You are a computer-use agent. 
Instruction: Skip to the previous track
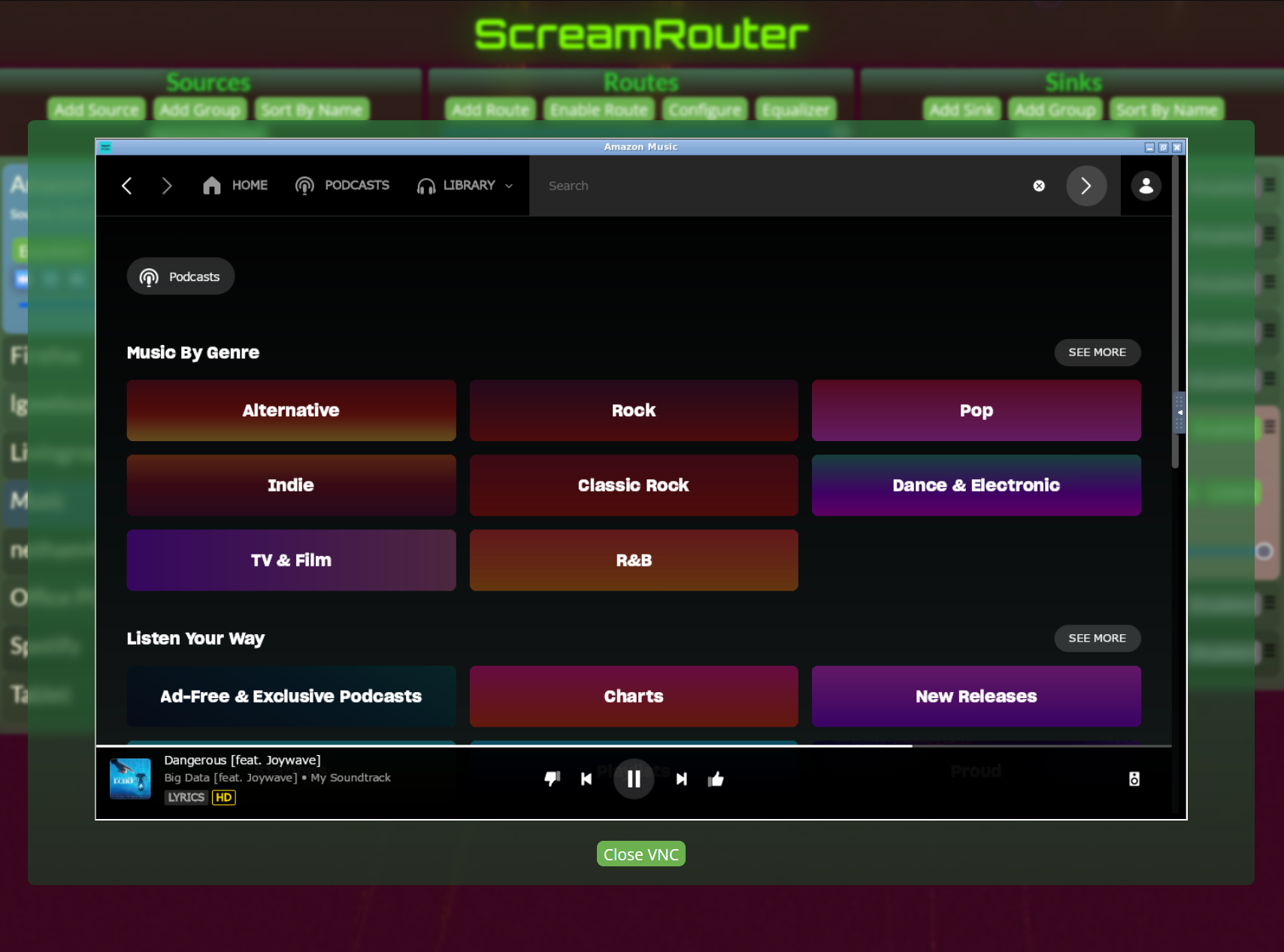[586, 779]
